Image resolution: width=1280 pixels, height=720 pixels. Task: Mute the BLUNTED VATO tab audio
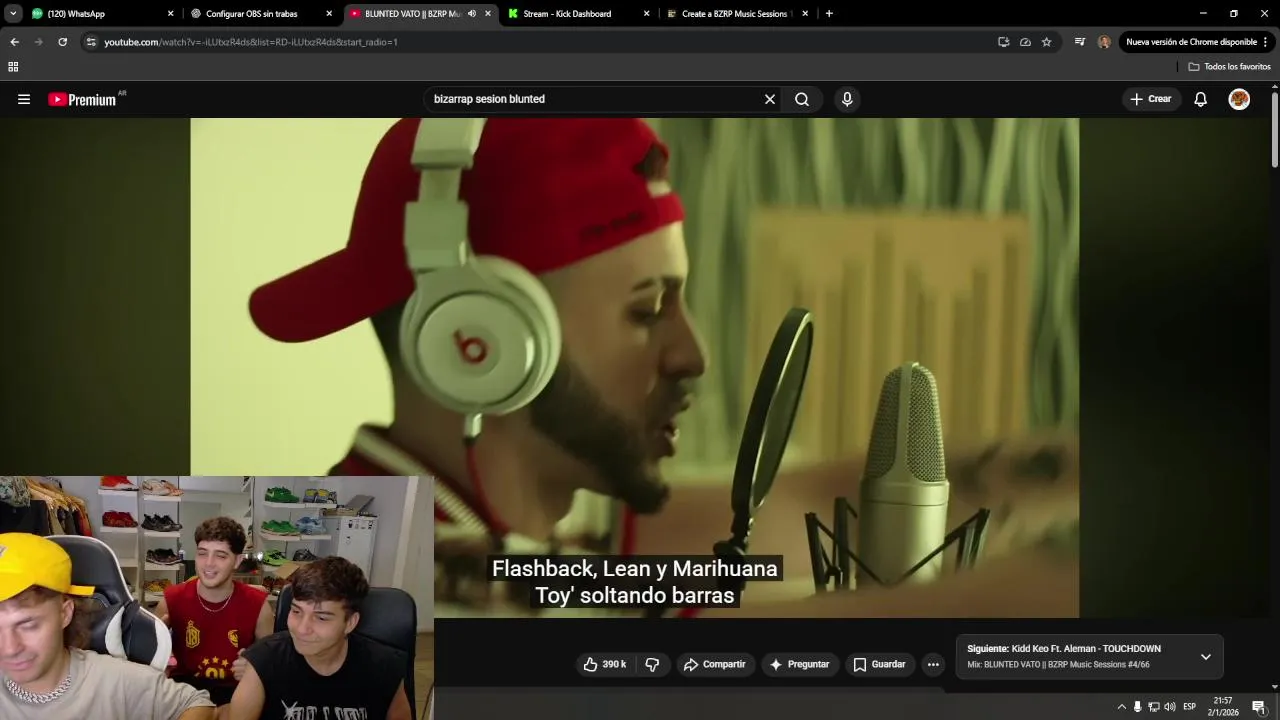pos(471,14)
